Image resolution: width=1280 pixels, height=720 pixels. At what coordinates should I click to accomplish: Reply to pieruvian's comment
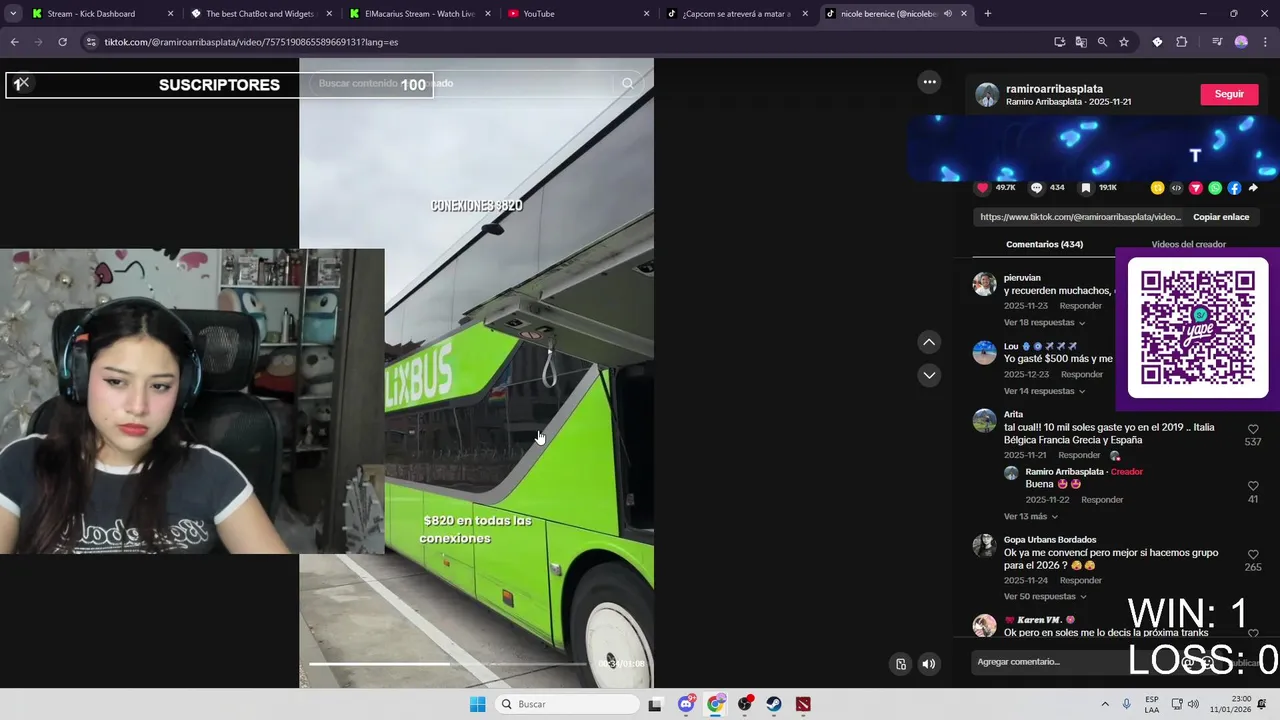click(x=1080, y=306)
